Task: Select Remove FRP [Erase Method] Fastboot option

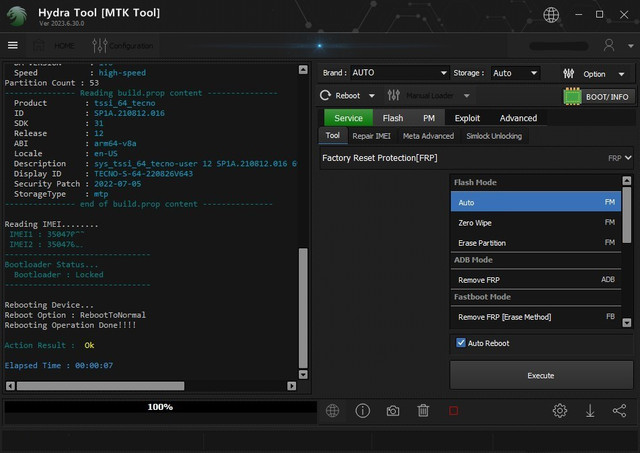Action: click(x=536, y=317)
